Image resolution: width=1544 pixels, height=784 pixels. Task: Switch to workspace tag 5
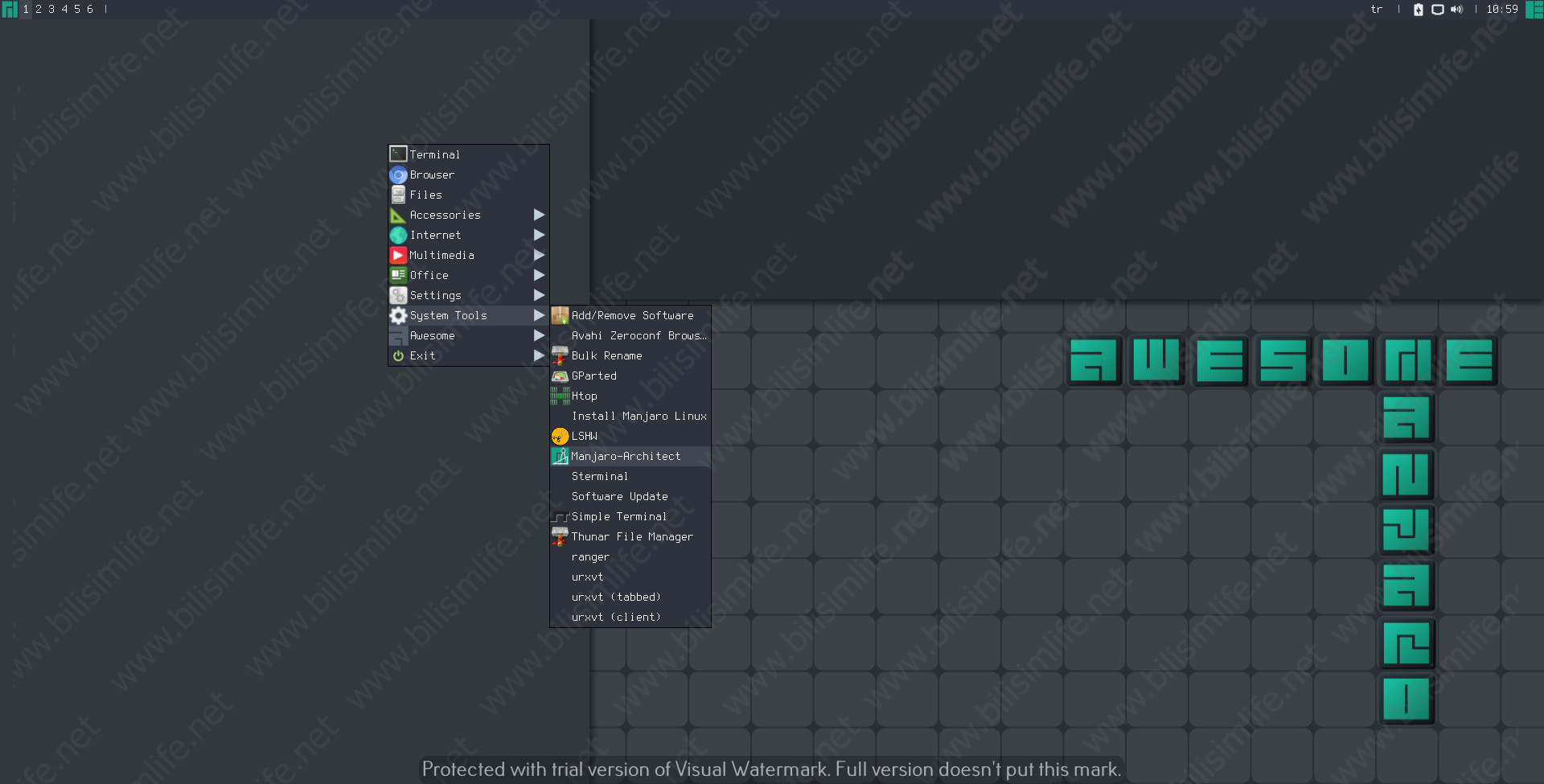coord(77,10)
